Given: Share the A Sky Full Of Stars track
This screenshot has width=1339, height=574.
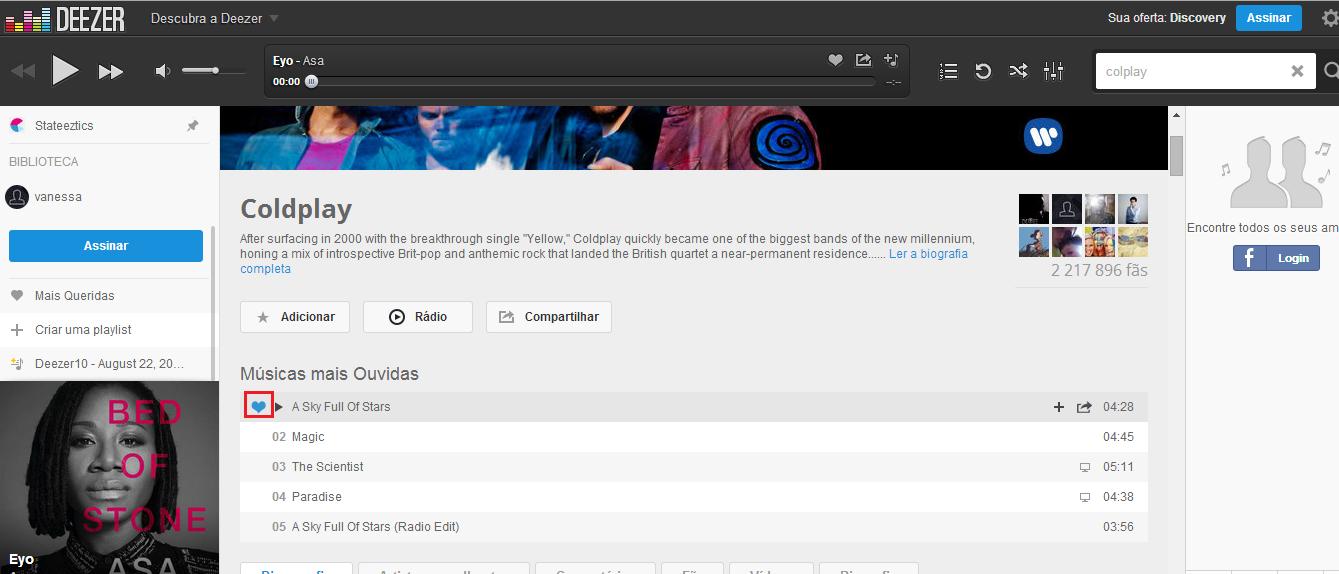Looking at the screenshot, I should coord(1084,407).
